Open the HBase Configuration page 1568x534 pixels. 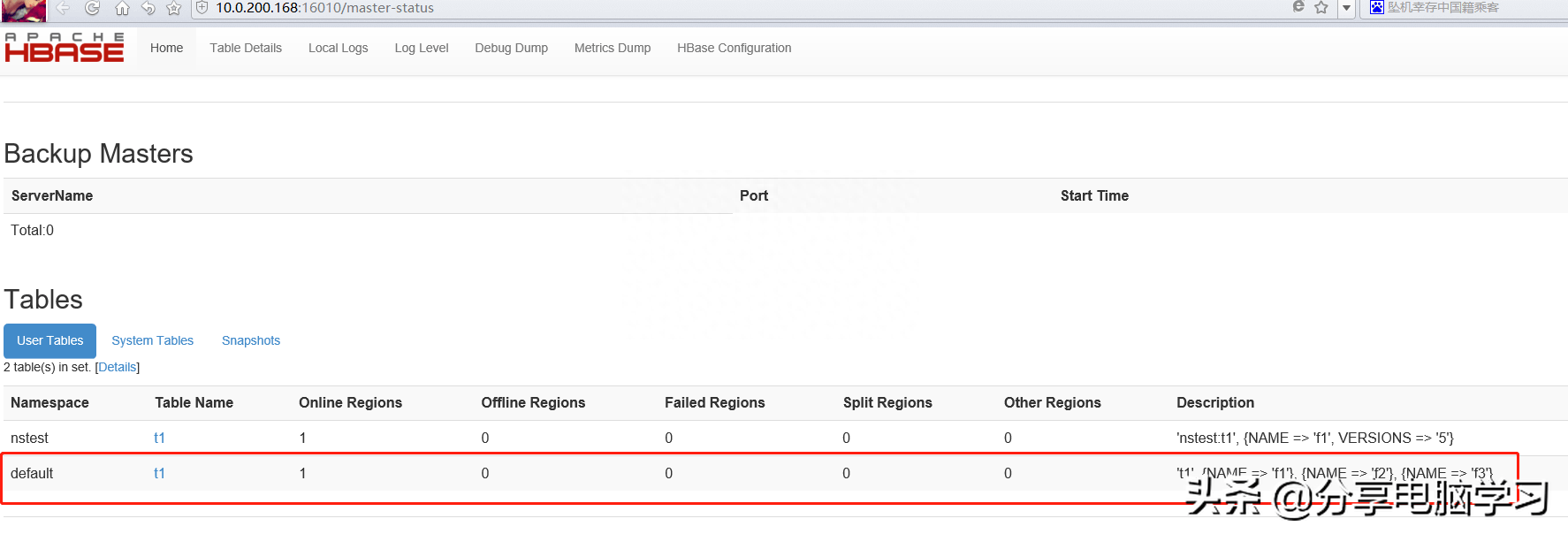point(734,48)
